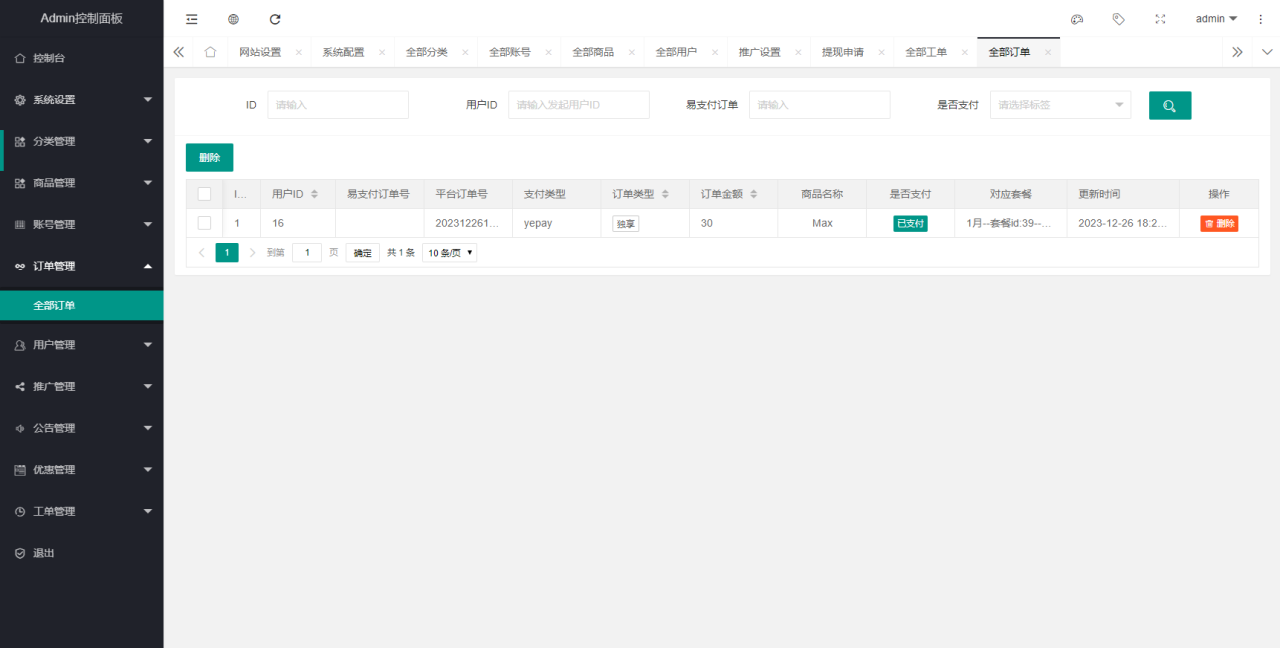Sort the 订单金额 column

(752, 193)
